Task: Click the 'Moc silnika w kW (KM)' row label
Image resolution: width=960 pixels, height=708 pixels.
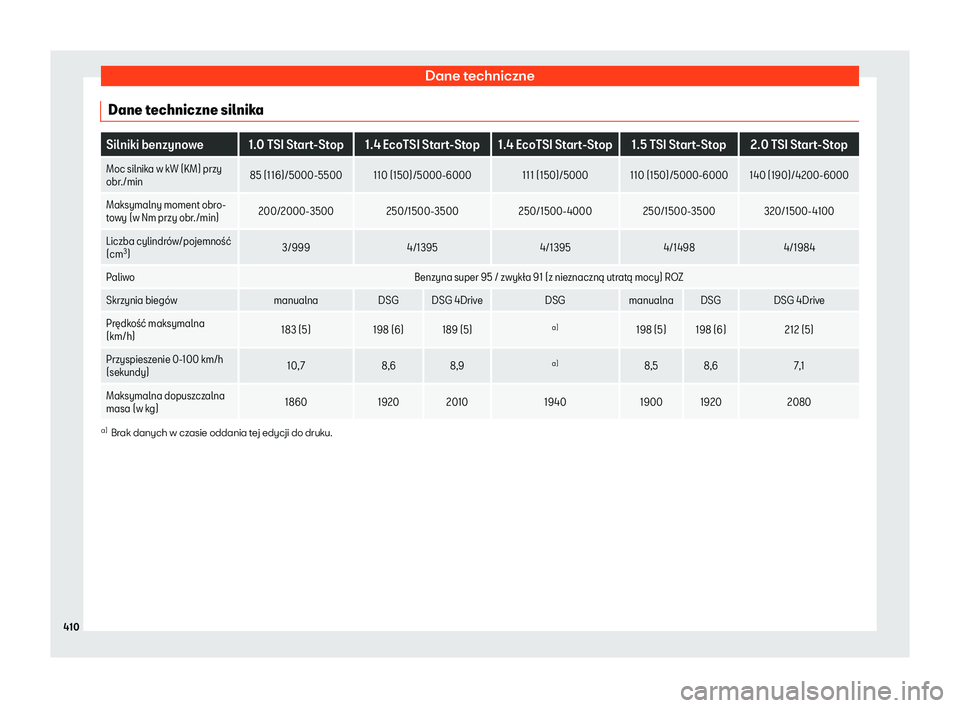Action: [x=163, y=175]
